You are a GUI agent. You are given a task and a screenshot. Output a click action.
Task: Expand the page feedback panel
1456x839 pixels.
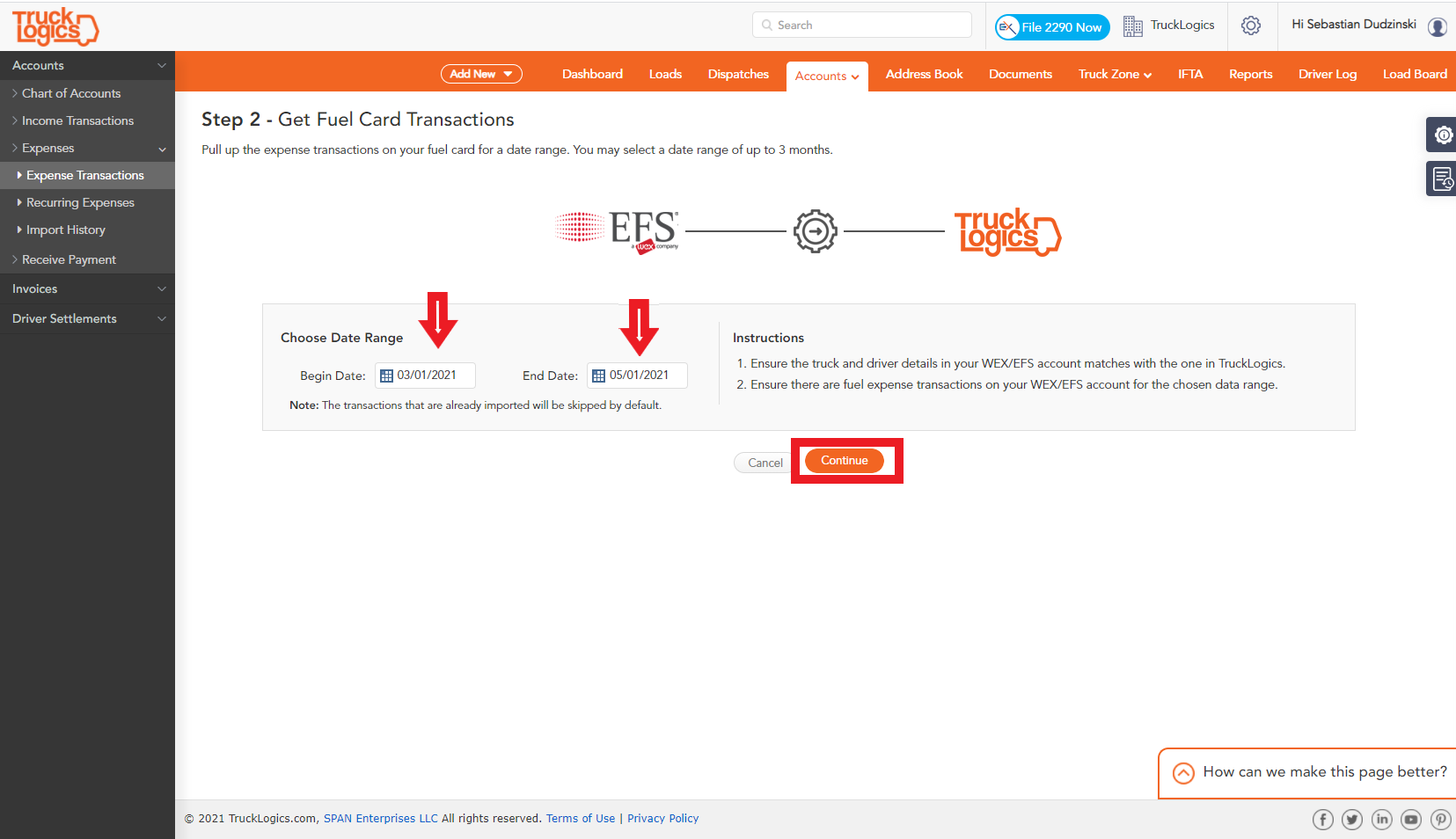tap(1184, 773)
